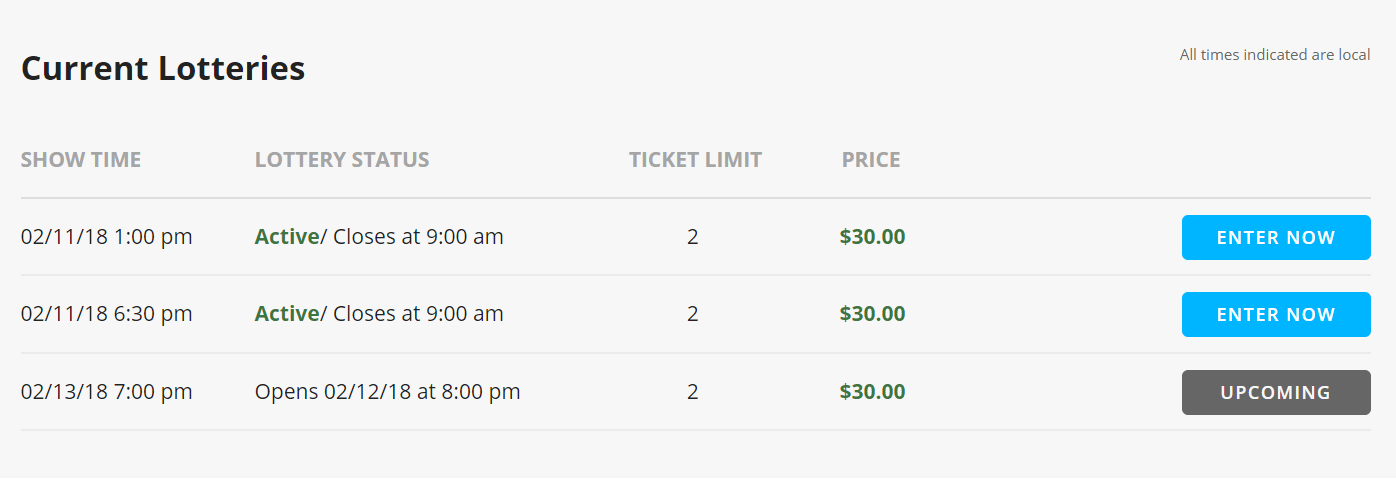Click the Price column header
Screen dimensions: 1396x479
871,160
